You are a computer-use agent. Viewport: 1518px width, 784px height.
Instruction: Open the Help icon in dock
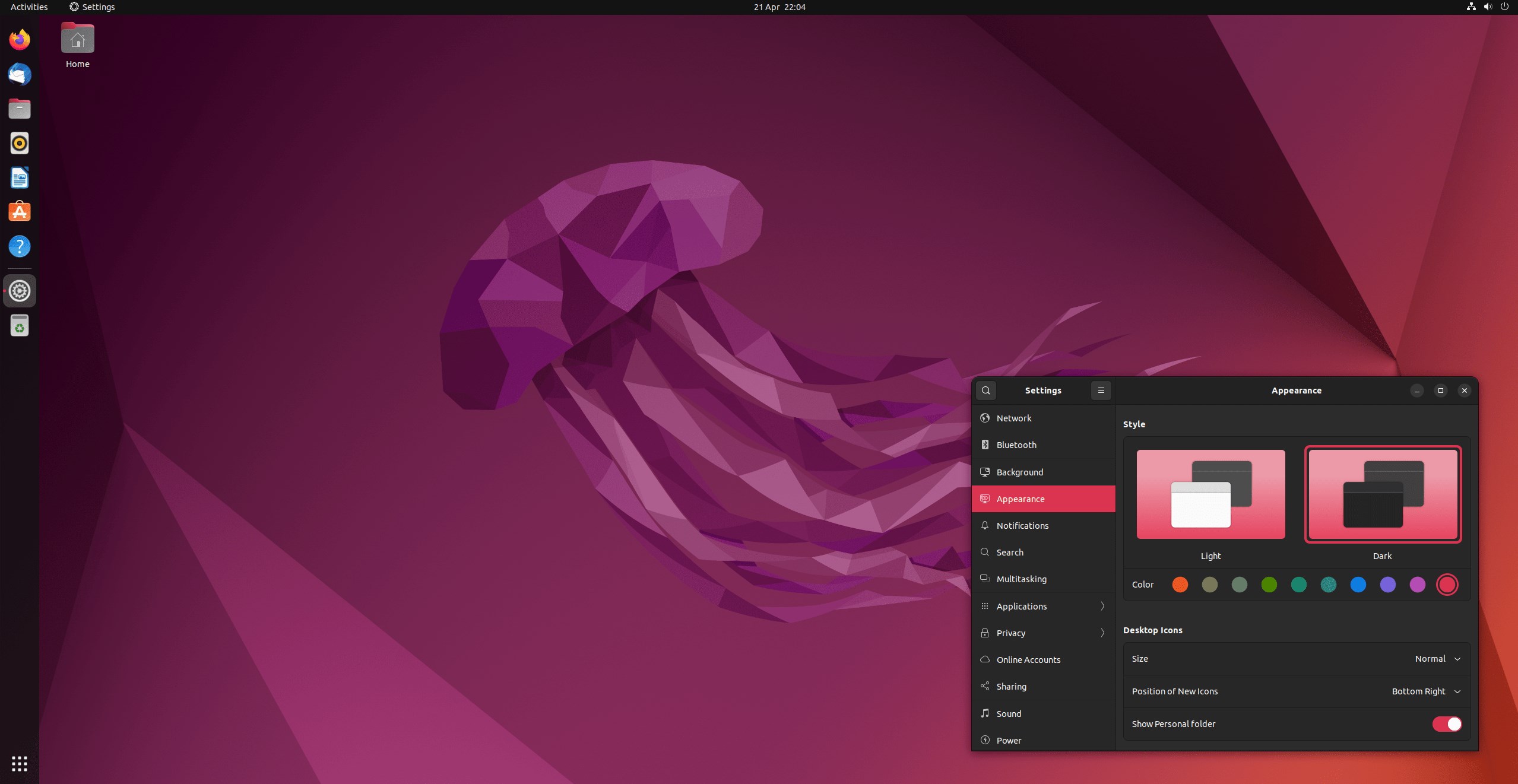point(19,247)
